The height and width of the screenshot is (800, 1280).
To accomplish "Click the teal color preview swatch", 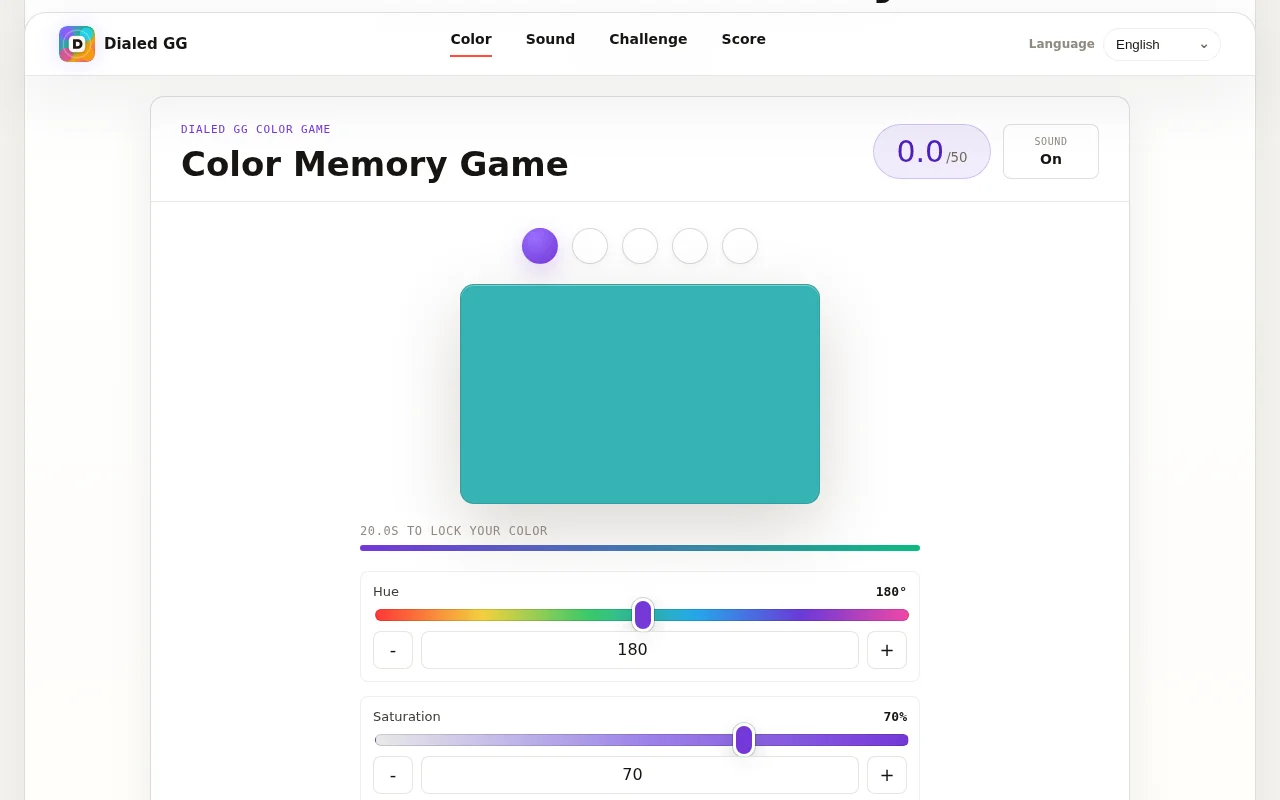I will click(640, 394).
